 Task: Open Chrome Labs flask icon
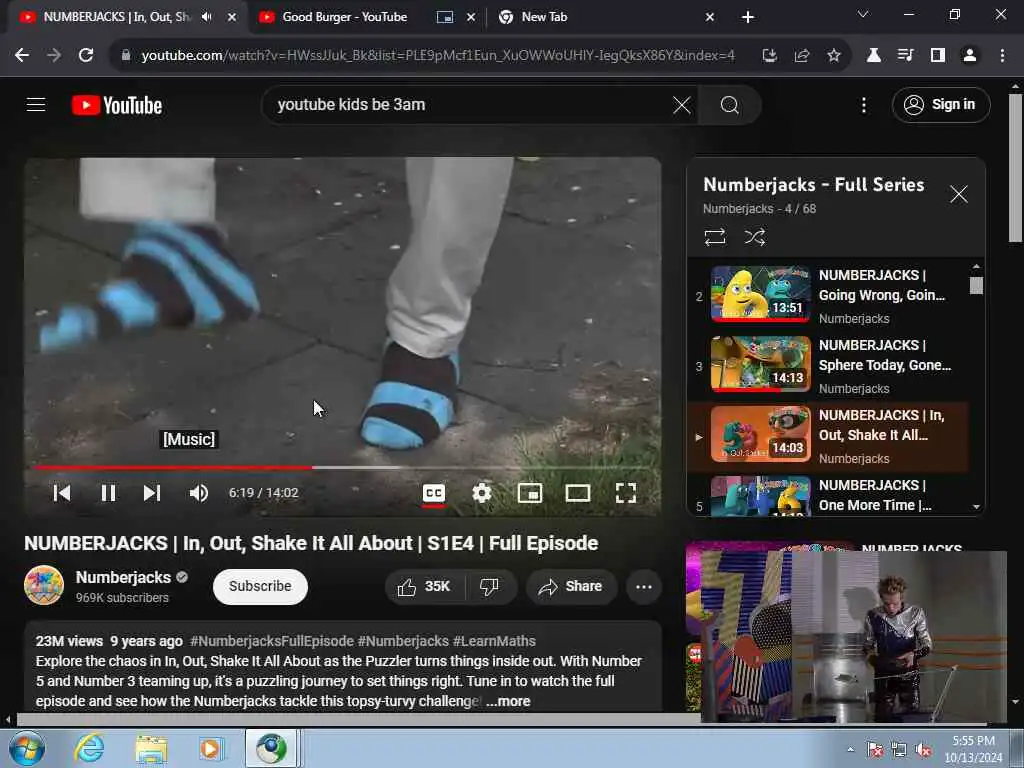[x=874, y=56]
